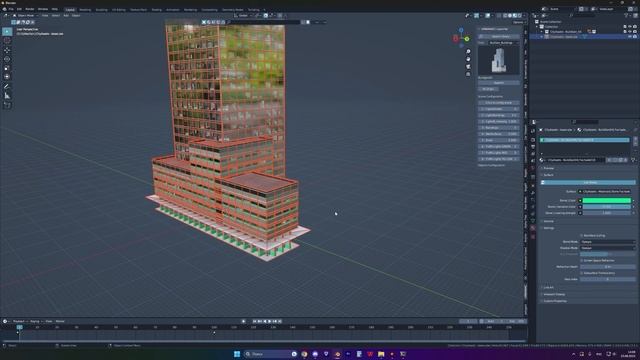Screen dimensions: 640x360
Task: Toggle viewport overlays icon in the header
Action: coord(488,16)
